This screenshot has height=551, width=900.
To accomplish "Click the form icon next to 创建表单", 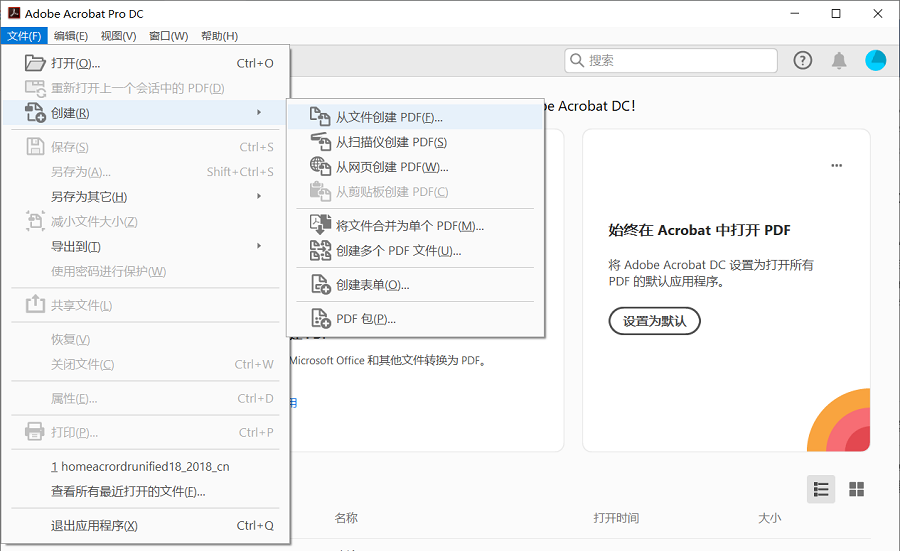I will coord(320,284).
